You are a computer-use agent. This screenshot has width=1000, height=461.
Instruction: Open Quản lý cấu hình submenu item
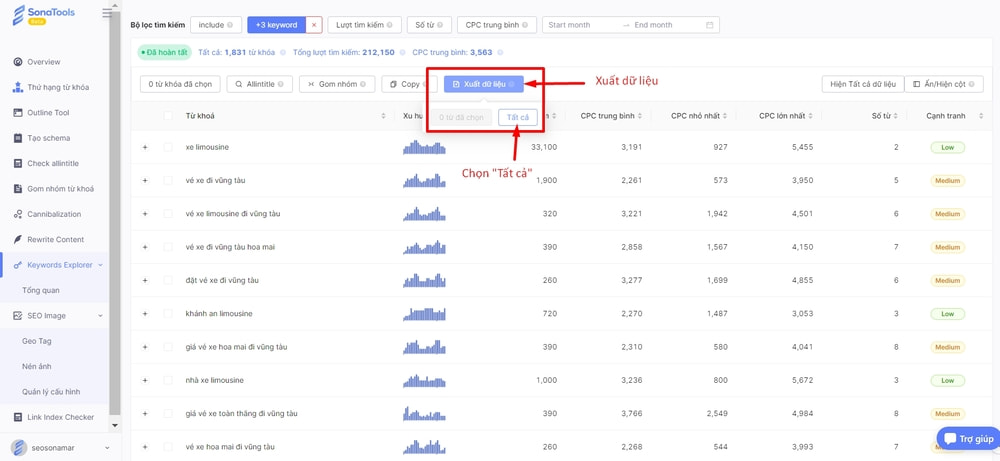[x=51, y=391]
